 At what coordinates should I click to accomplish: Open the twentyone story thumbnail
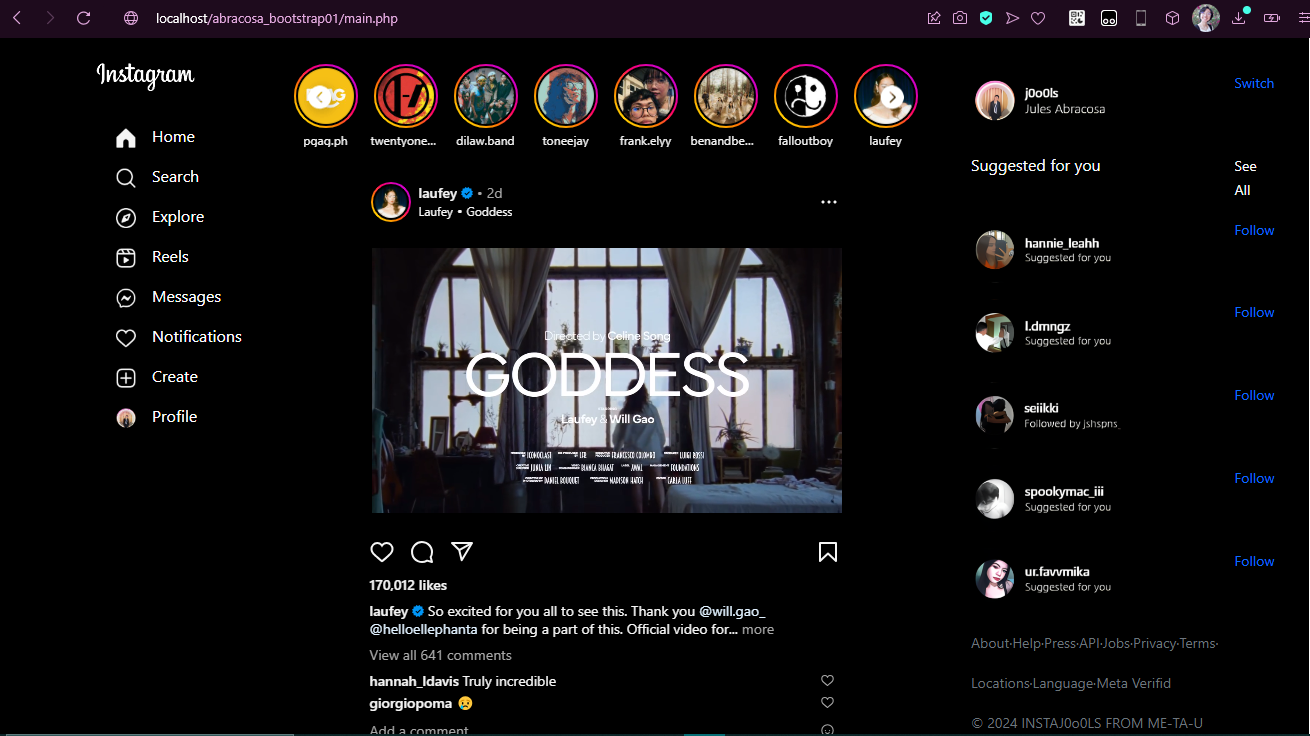(405, 97)
